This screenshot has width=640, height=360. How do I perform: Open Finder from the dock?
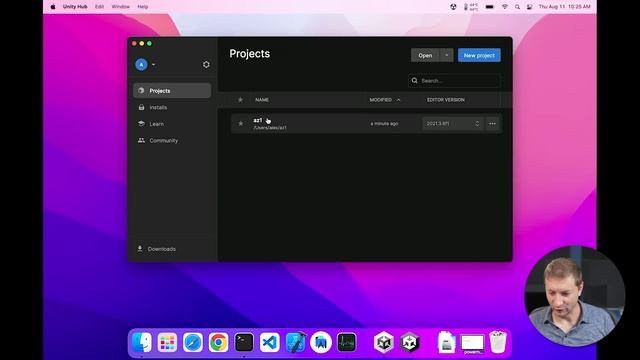(x=142, y=342)
